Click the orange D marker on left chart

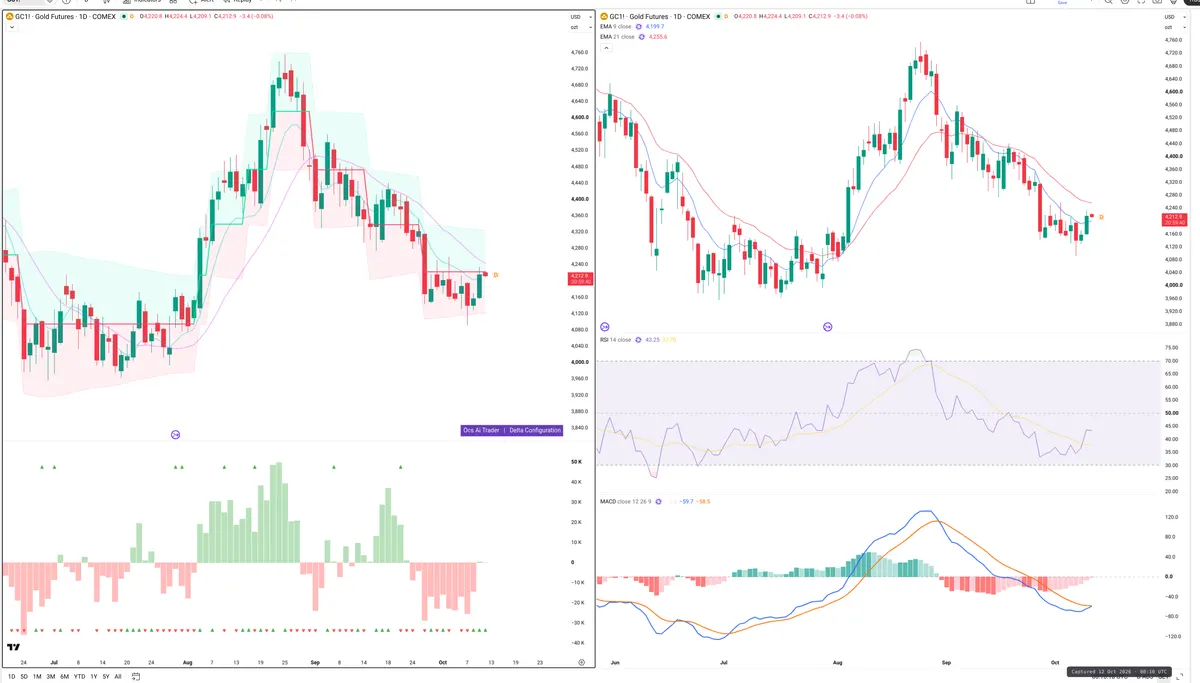click(496, 274)
